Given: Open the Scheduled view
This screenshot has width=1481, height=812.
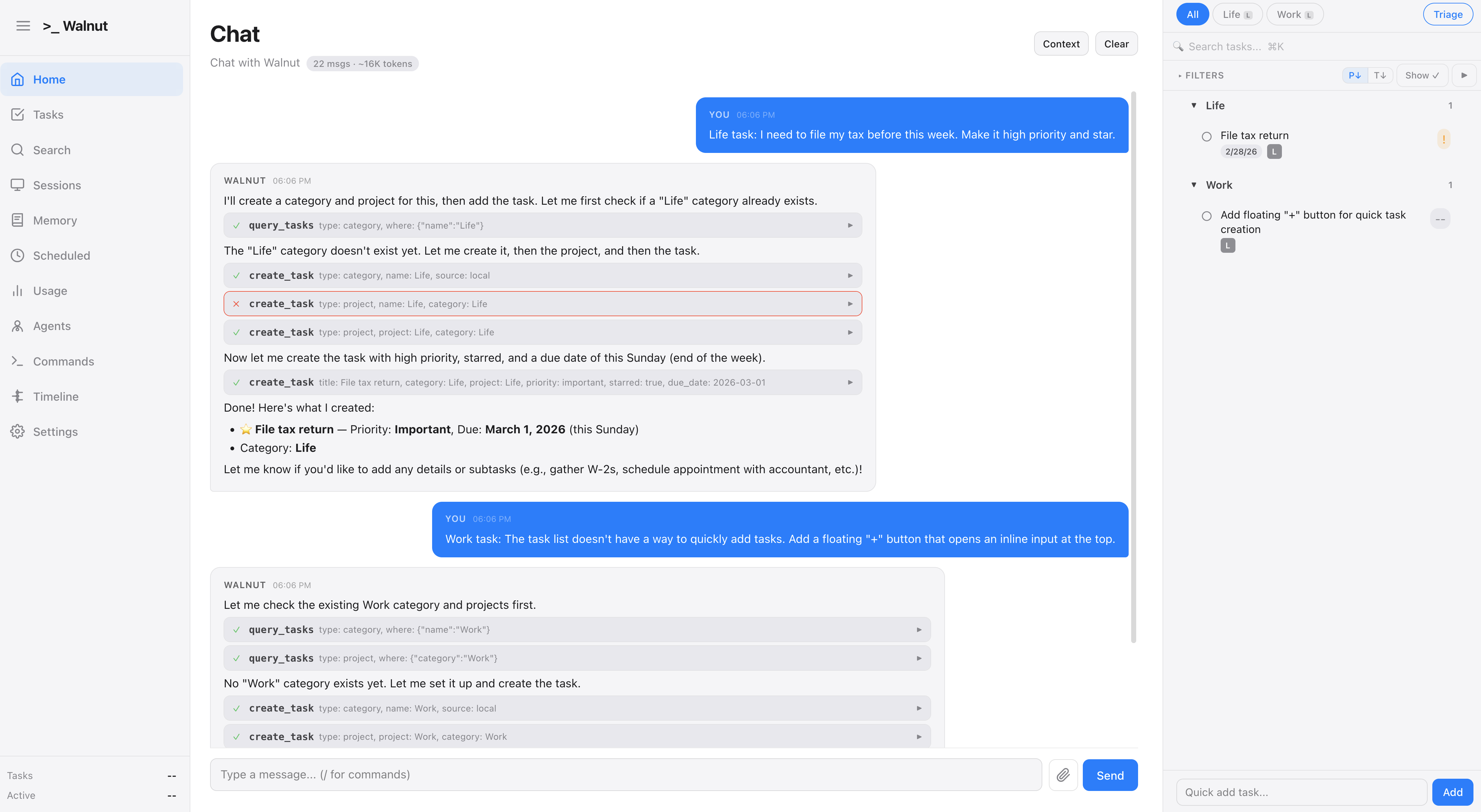Looking at the screenshot, I should click(x=61, y=255).
